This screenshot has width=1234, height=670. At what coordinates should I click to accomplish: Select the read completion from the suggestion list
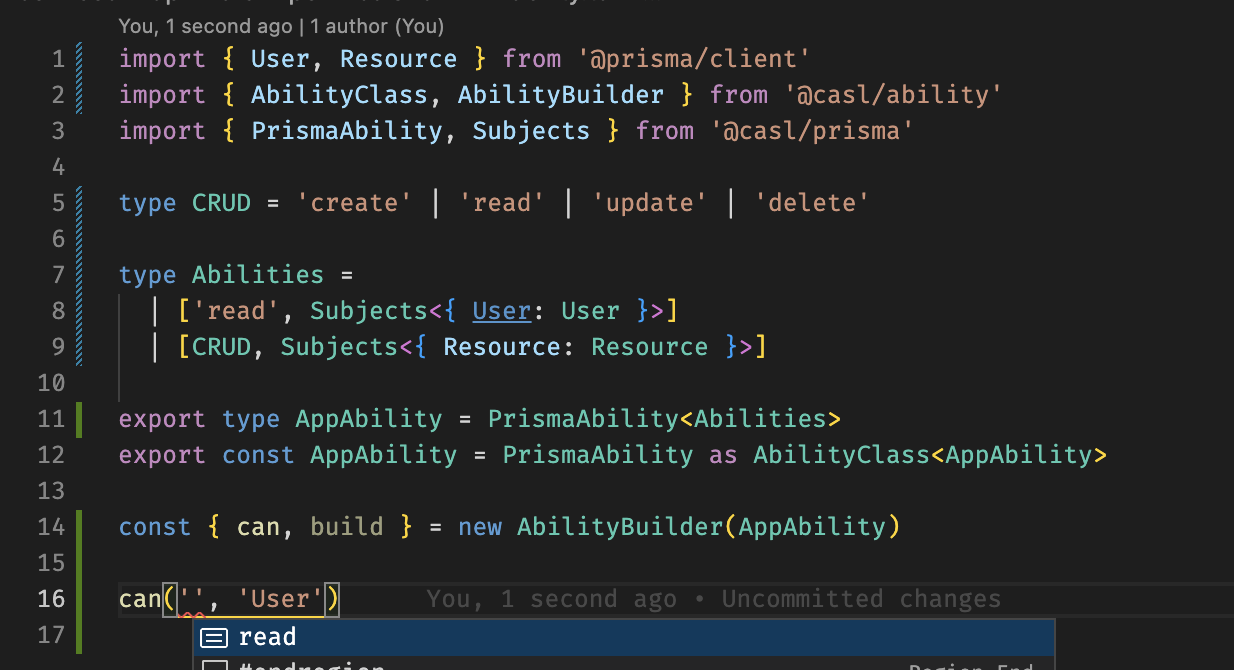click(x=270, y=637)
